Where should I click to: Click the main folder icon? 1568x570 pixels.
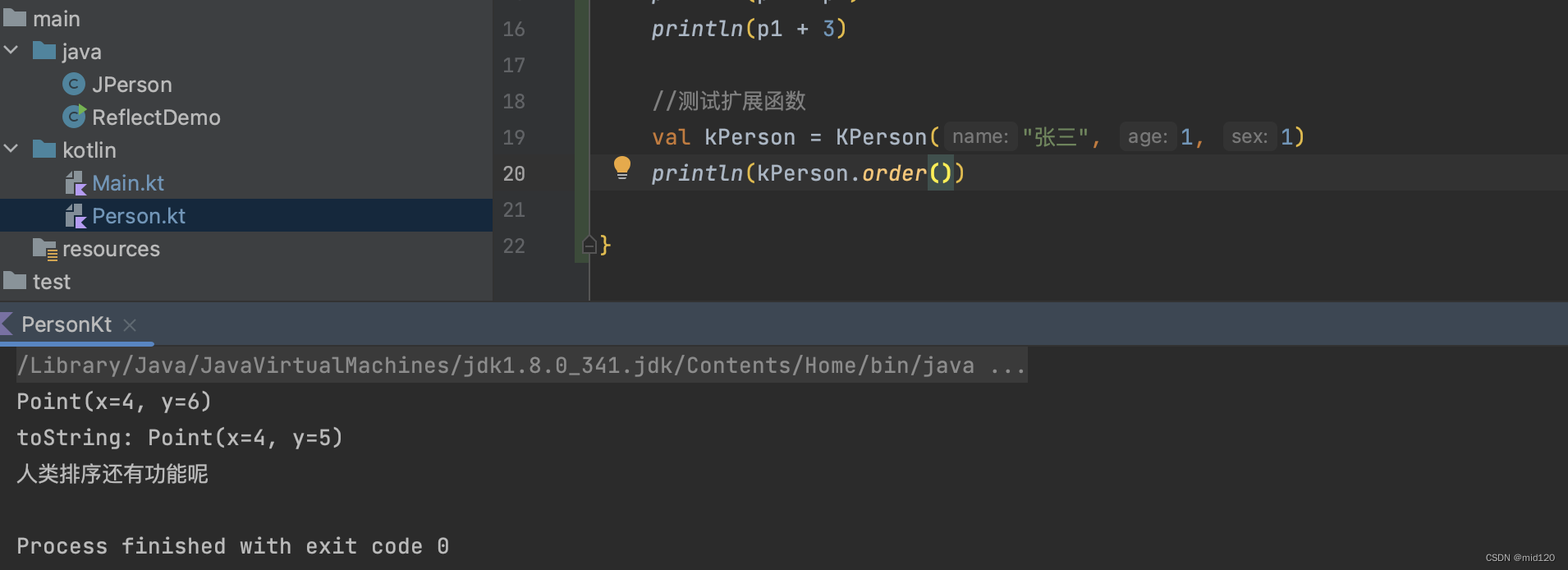pyautogui.click(x=15, y=18)
